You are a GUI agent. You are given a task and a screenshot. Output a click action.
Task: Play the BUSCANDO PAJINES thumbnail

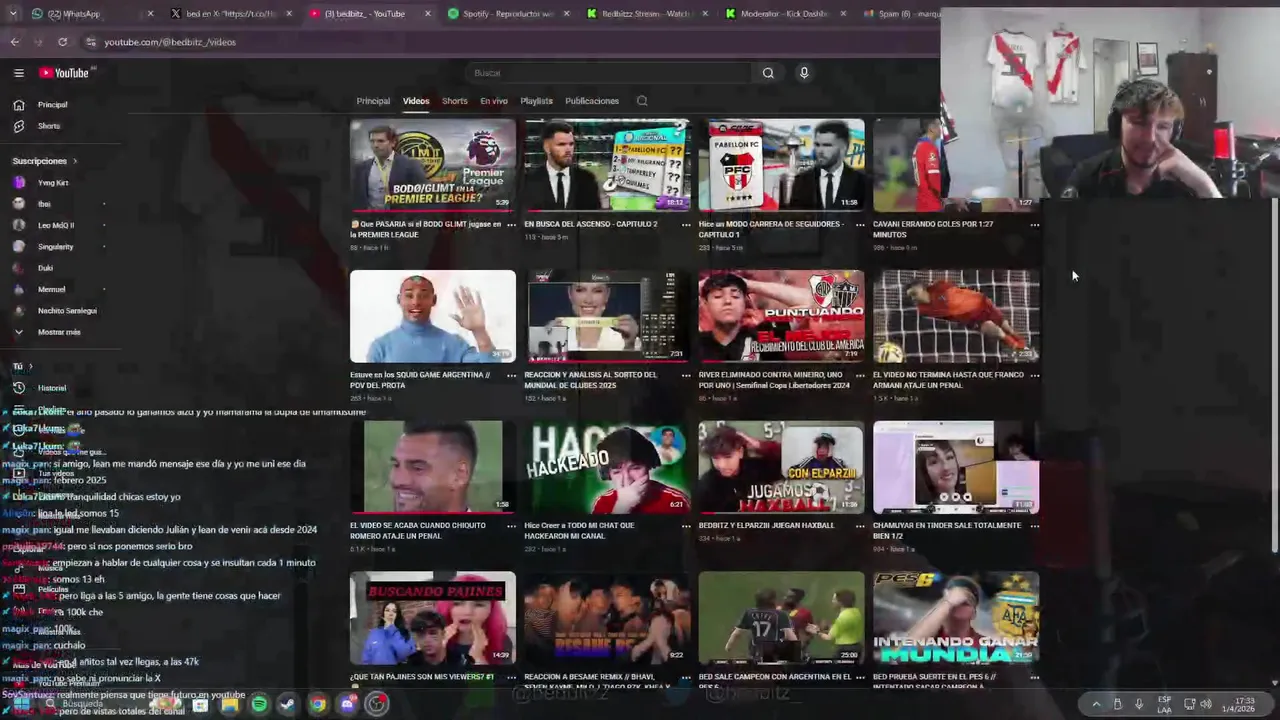433,618
